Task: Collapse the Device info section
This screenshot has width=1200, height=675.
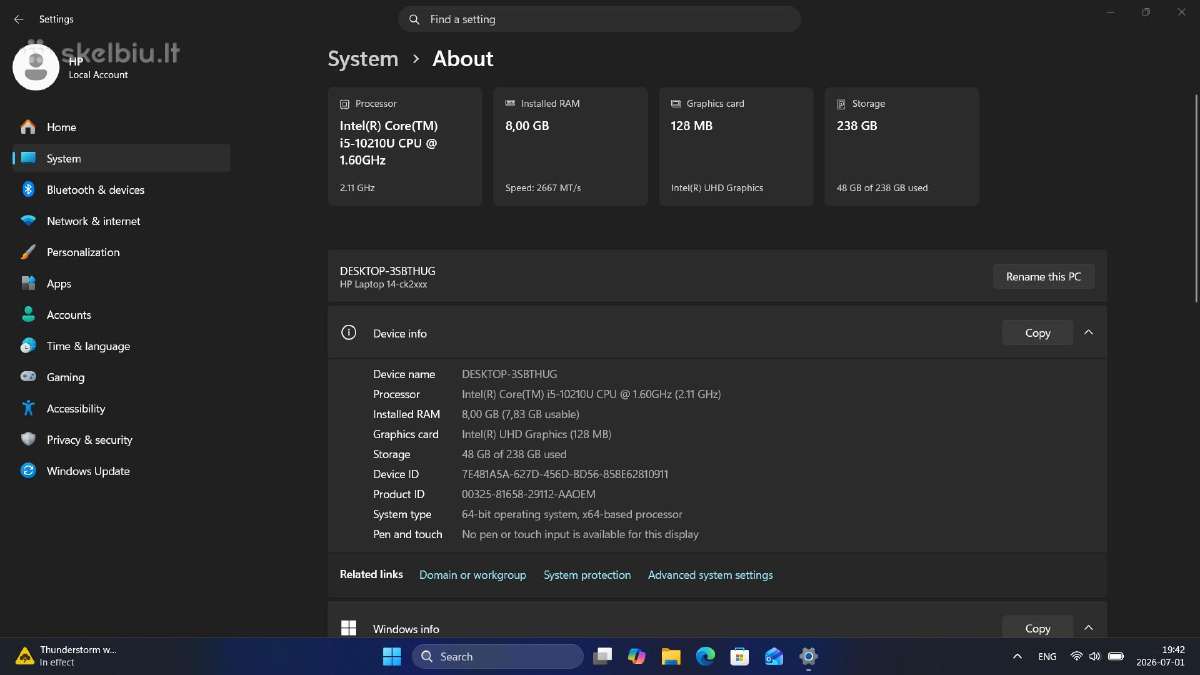Action: click(1089, 333)
